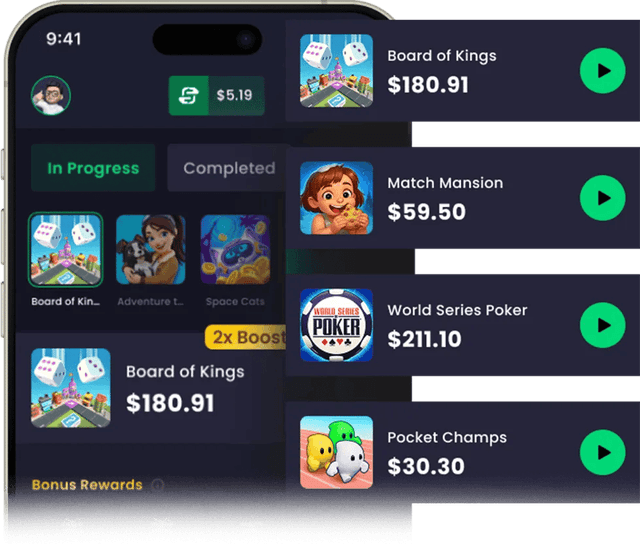The image size is (640, 544).
Task: Click the Pocket Champs app icon
Action: [x=336, y=453]
